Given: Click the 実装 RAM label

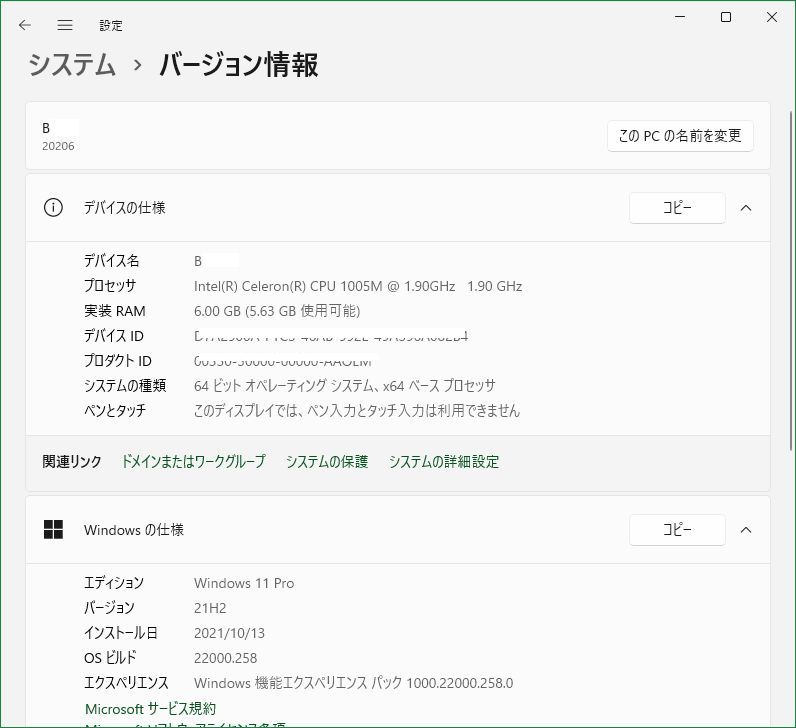Looking at the screenshot, I should (x=115, y=311).
